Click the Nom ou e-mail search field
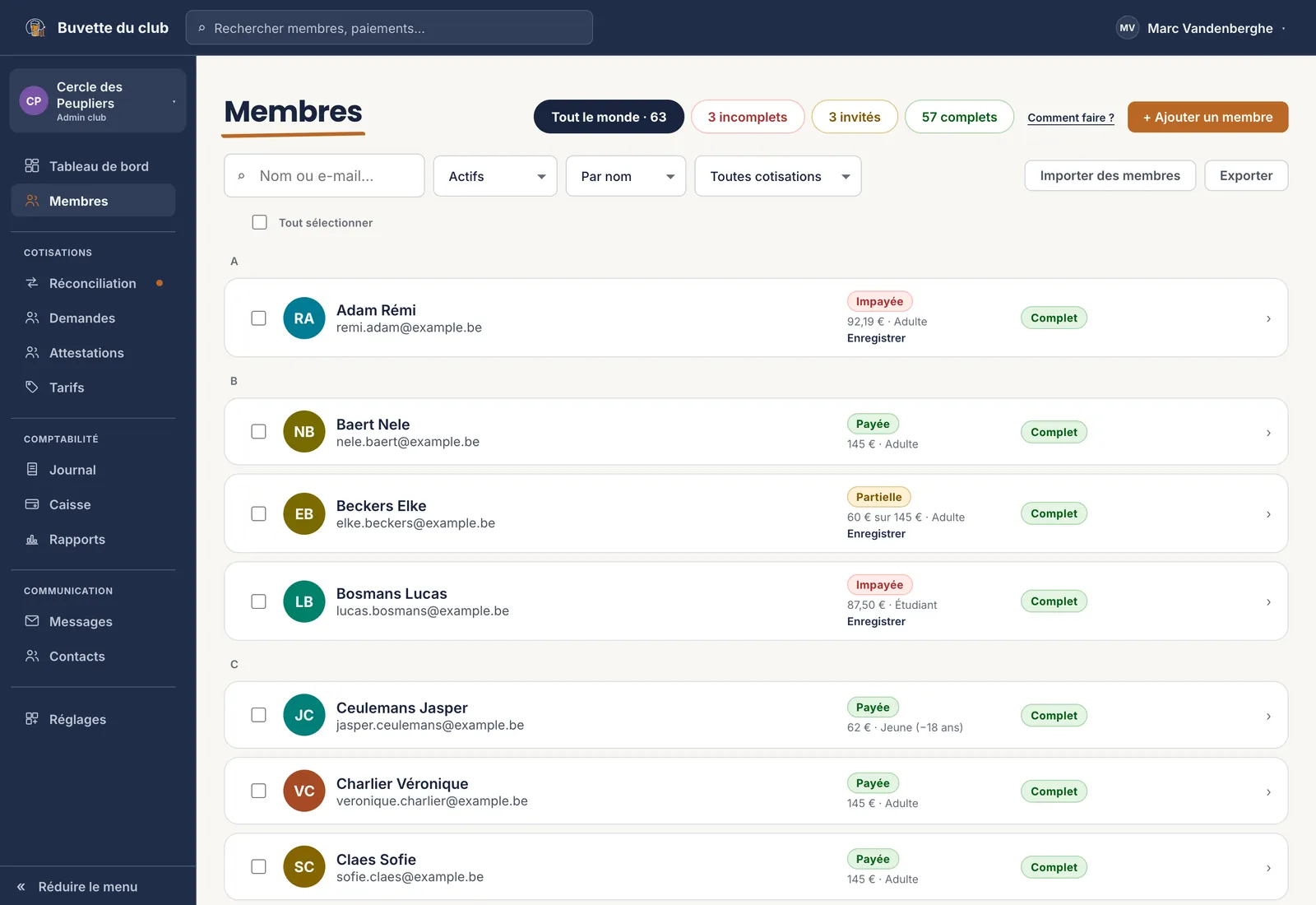The image size is (1316, 905). point(324,176)
